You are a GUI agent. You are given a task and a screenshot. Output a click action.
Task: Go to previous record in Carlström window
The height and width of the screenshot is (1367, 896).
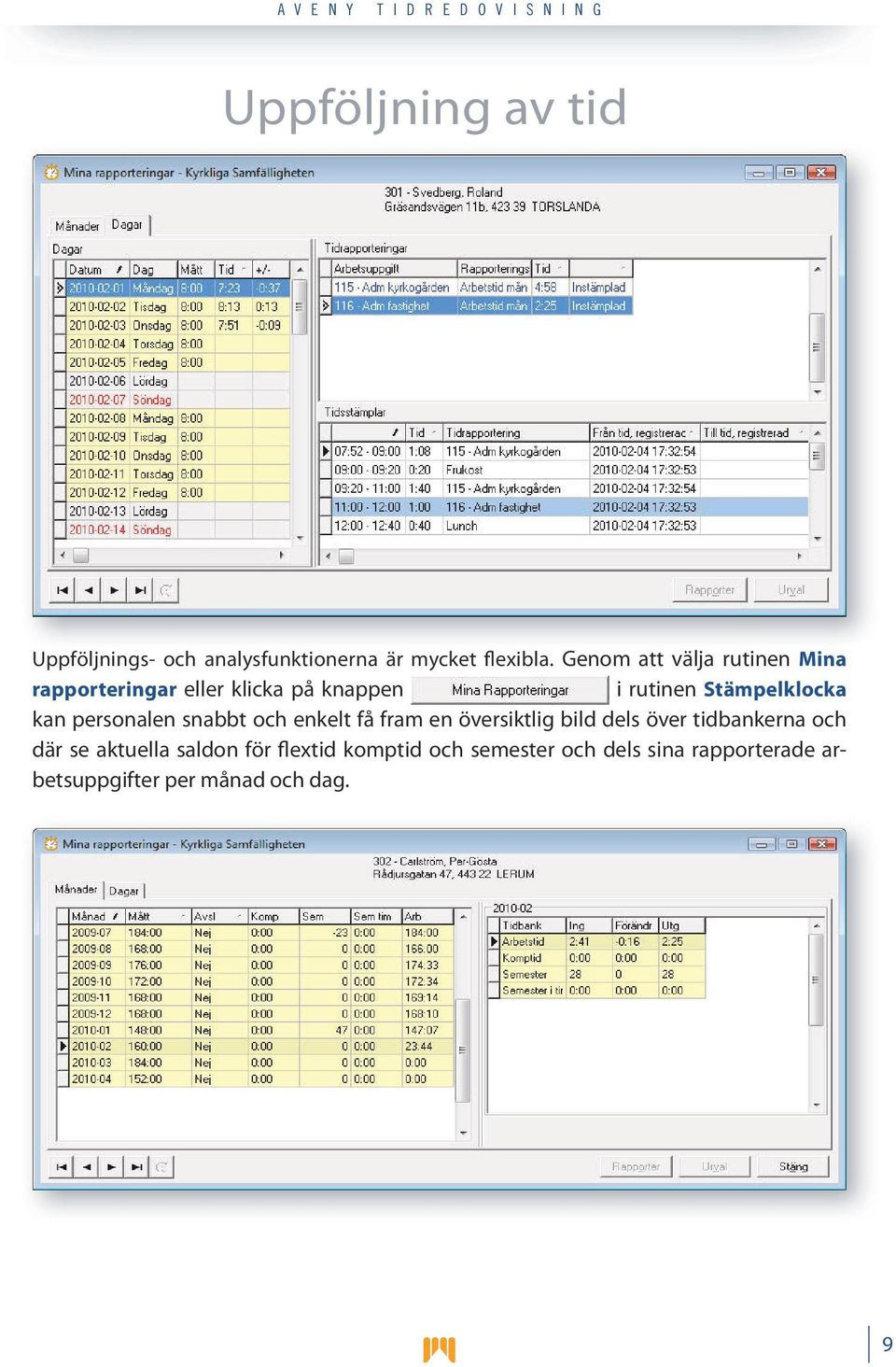click(87, 1166)
